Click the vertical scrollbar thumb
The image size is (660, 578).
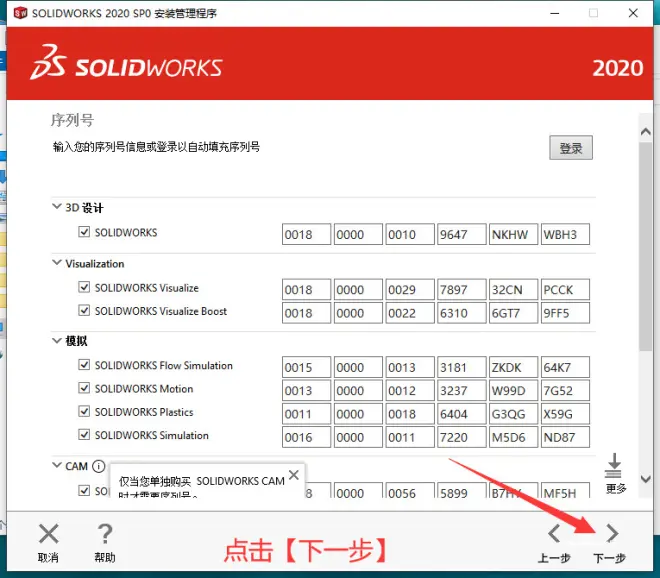point(646,246)
